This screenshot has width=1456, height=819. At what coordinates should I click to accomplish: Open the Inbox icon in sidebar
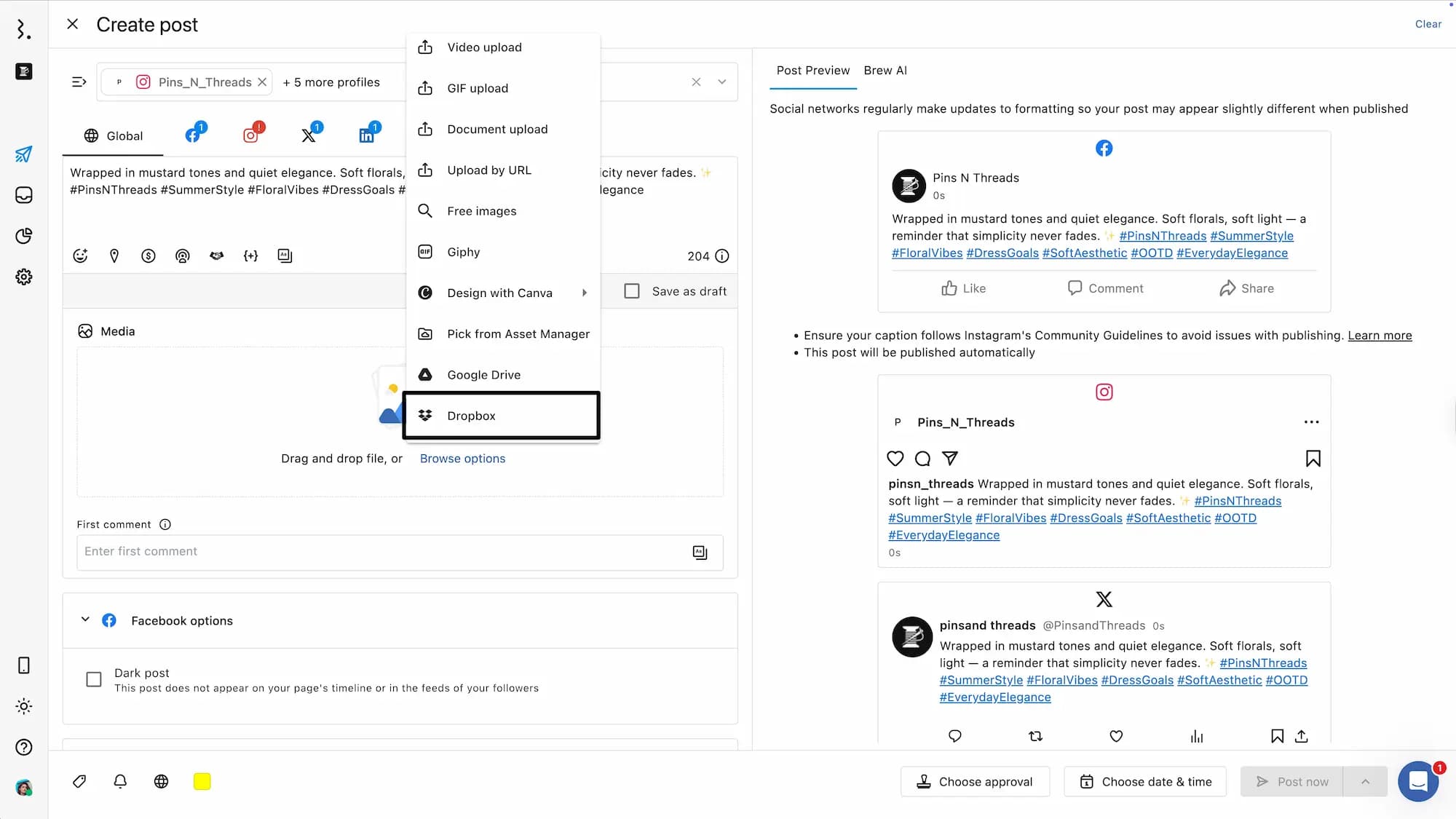23,195
